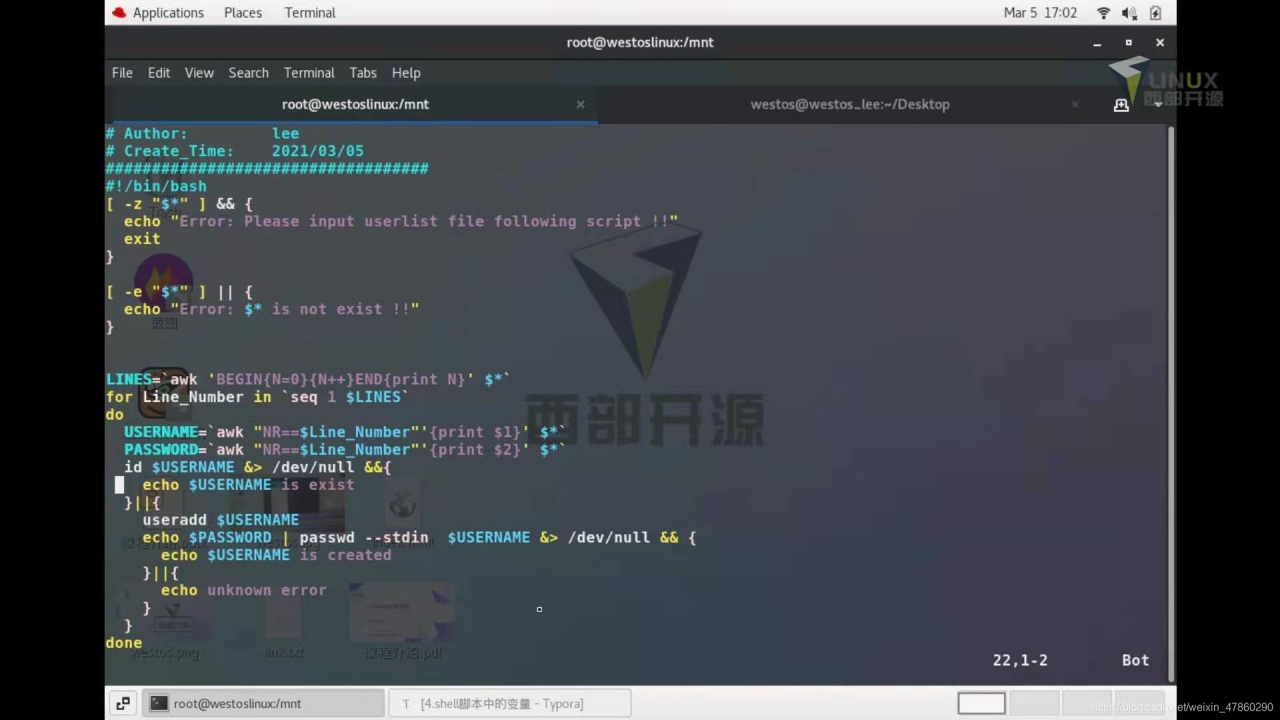The height and width of the screenshot is (720, 1280).
Task: Click the 'useradd $USERNAME' line
Action: tap(220, 520)
